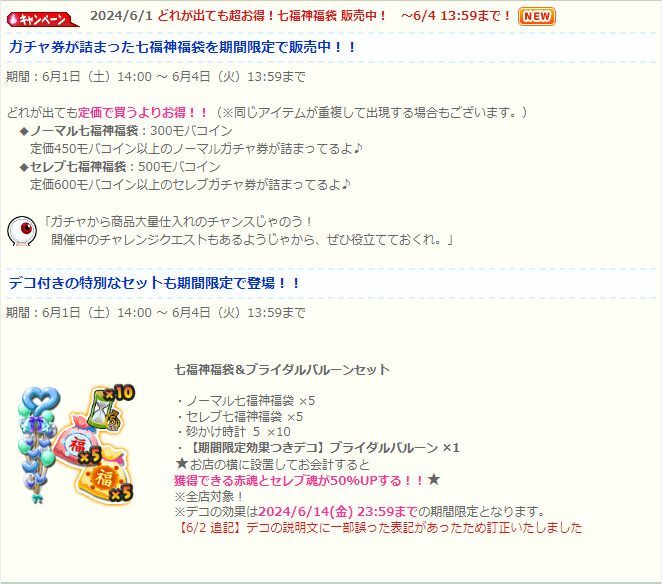Screen dimensions: 662x584
Task: Select the ノーマル七福神福袋 price line
Action: coord(126,130)
